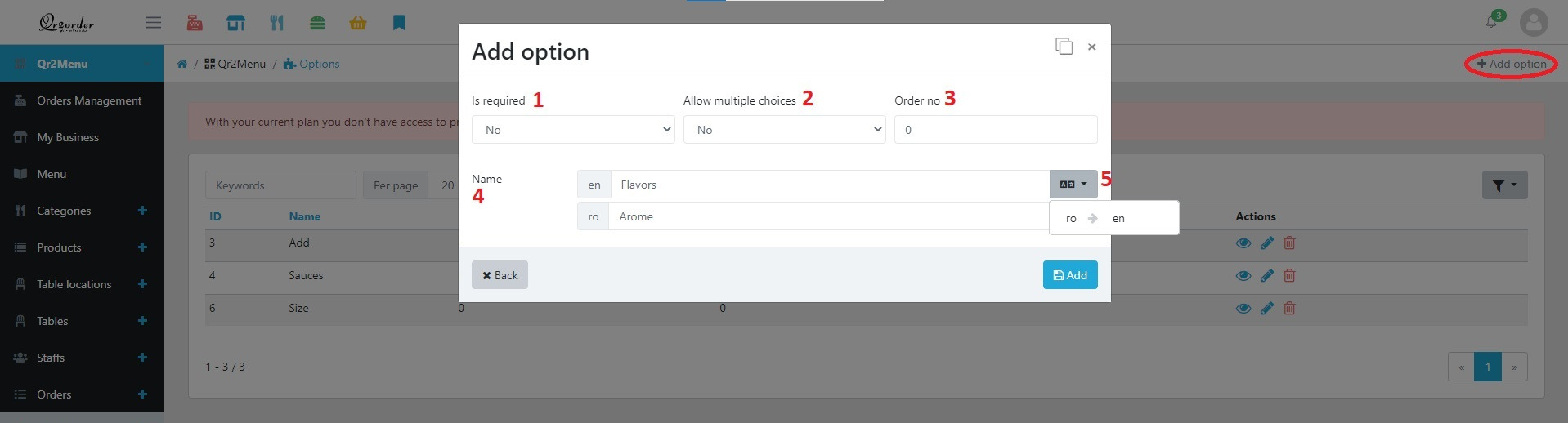Screen dimensions: 1568x423
Task: Delete the Size option via trash icon
Action: (x=1289, y=309)
